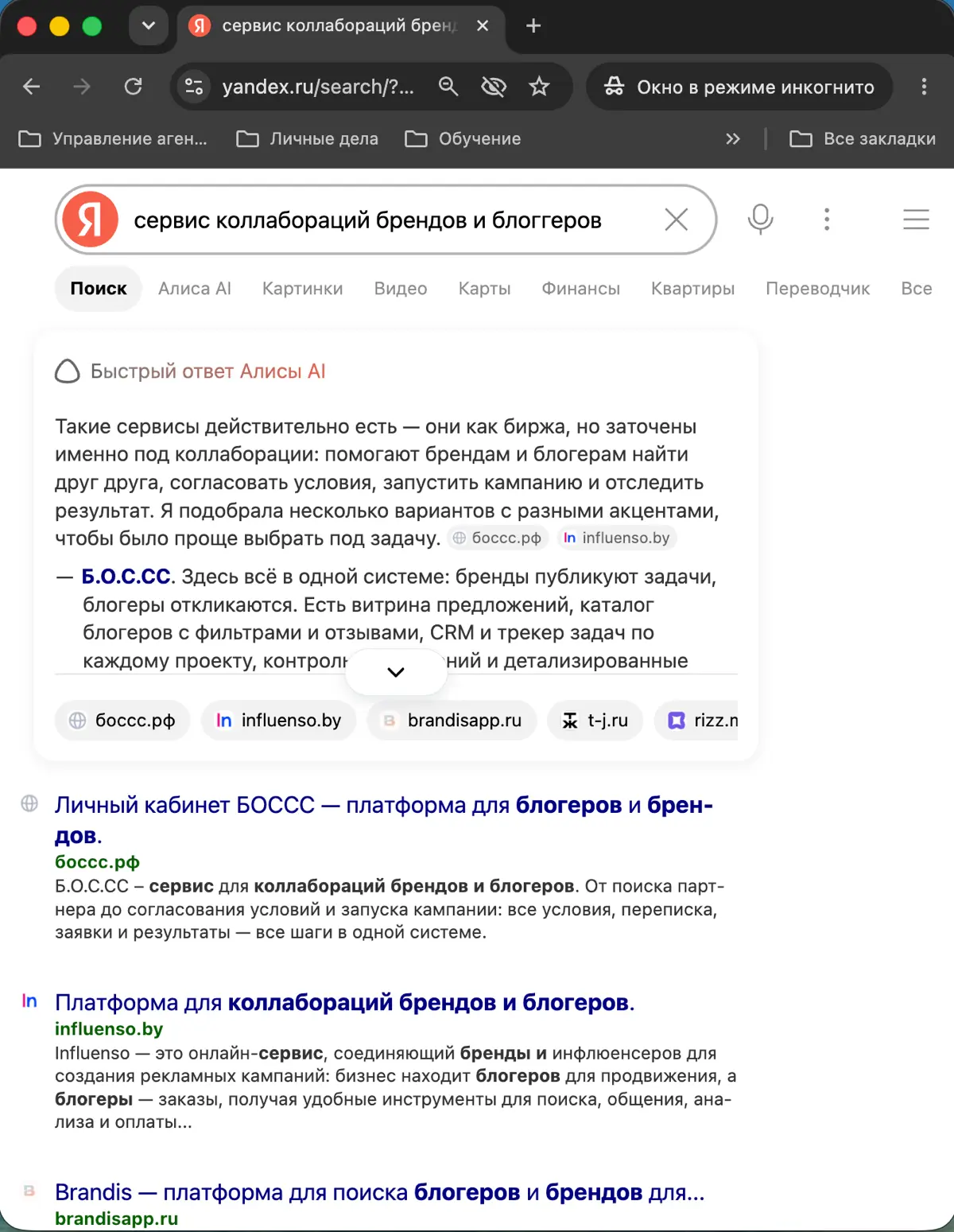The image size is (954, 1232).
Task: Click the browser address bar URL
Action: 318,87
